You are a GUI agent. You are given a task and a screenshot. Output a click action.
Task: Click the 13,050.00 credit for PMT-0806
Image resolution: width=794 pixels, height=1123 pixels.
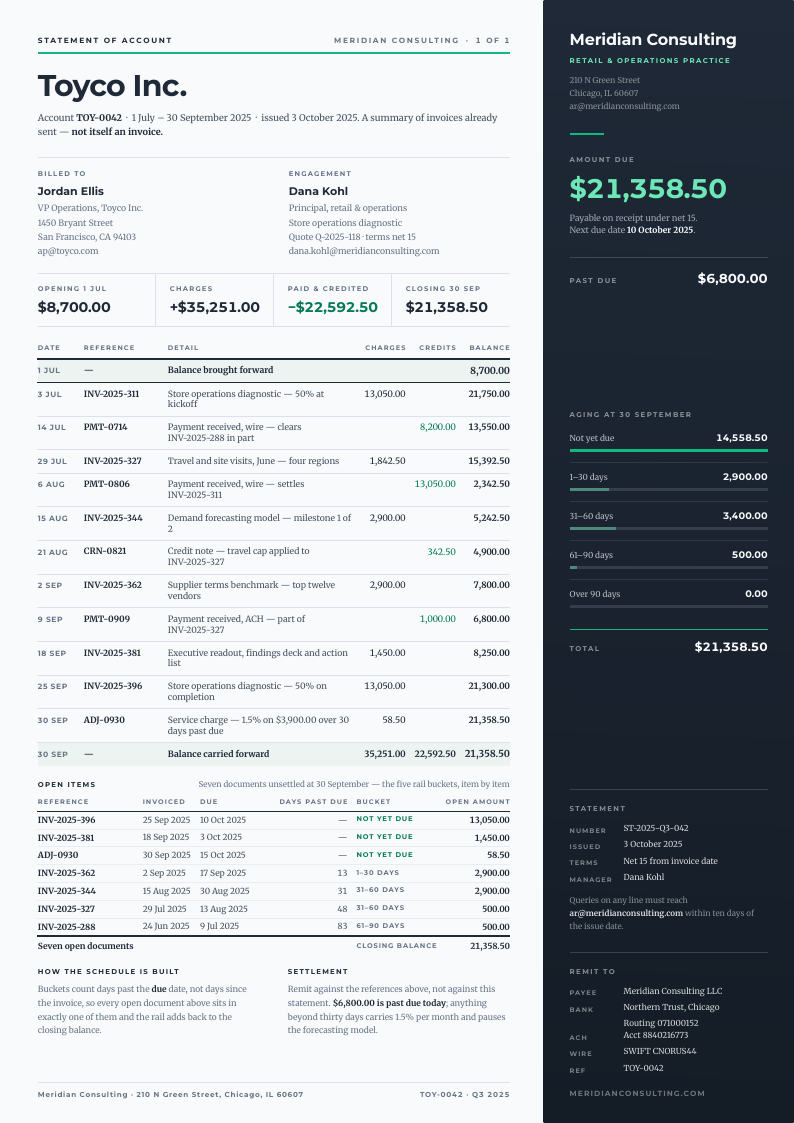pyautogui.click(x=435, y=484)
